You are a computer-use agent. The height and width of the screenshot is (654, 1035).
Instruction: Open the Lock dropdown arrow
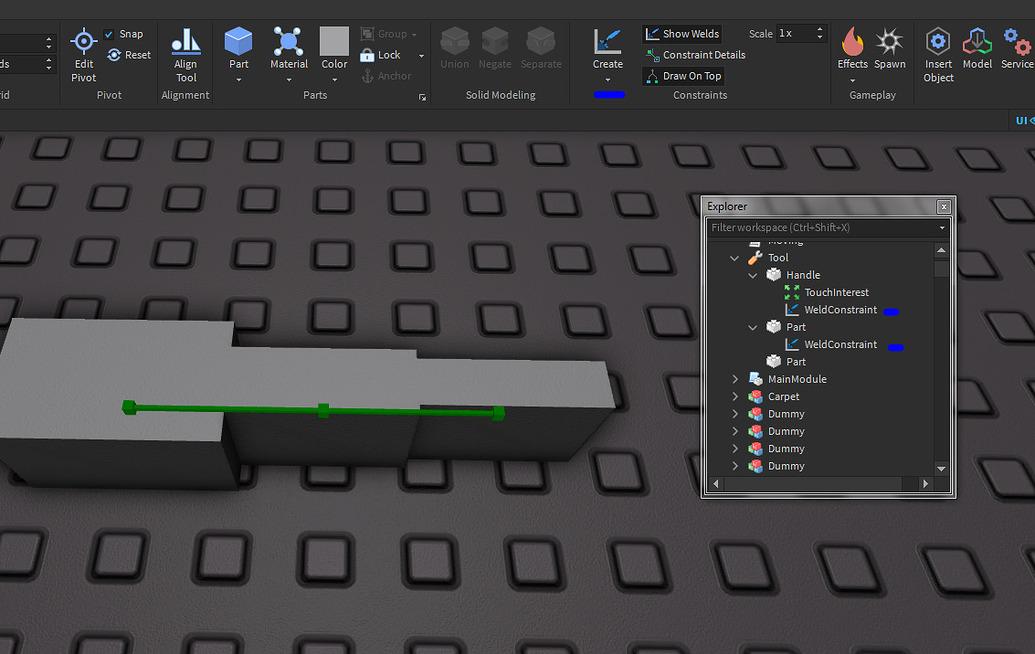(x=421, y=55)
